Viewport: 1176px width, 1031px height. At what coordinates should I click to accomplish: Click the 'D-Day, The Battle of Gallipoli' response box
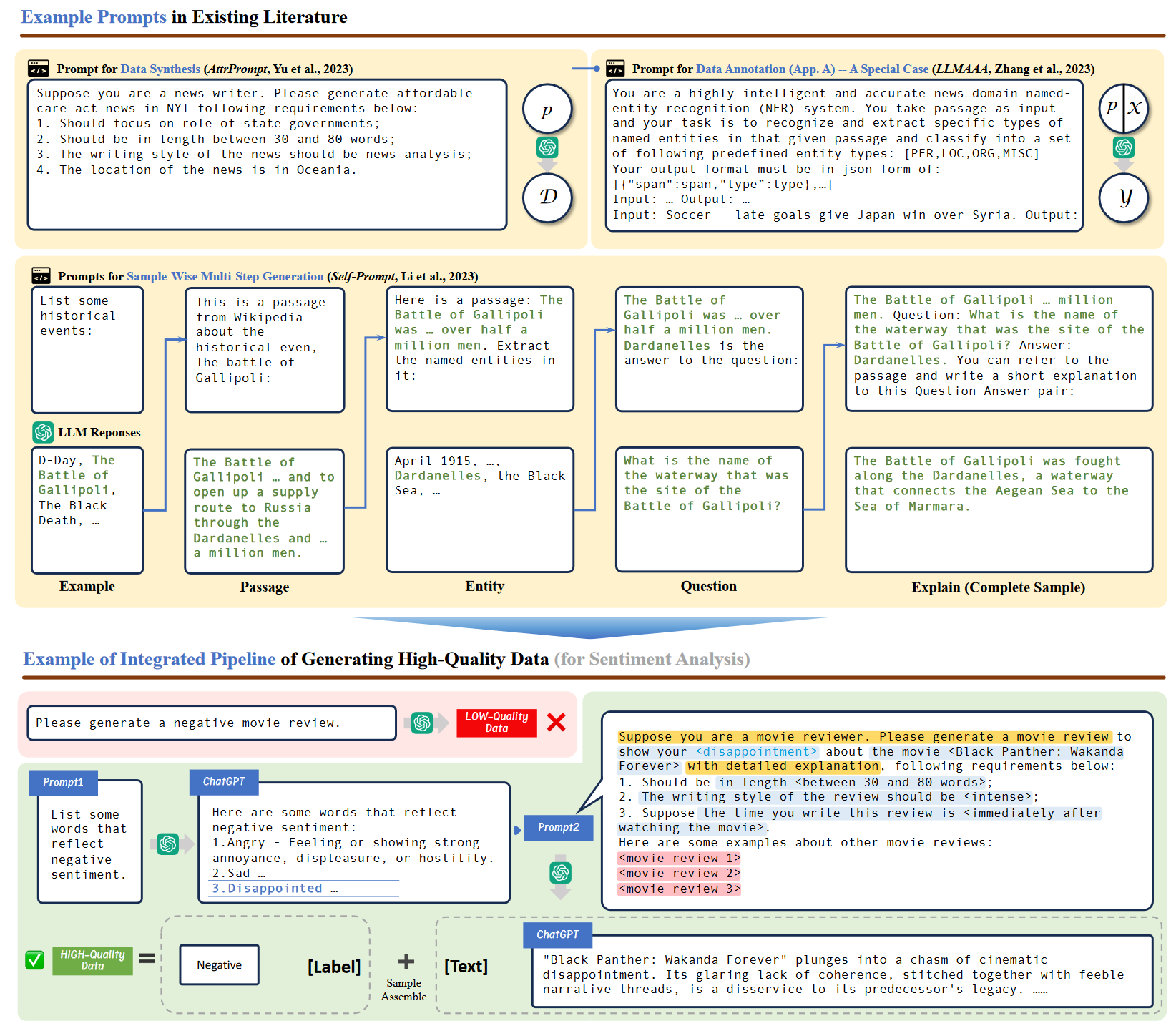[87, 510]
